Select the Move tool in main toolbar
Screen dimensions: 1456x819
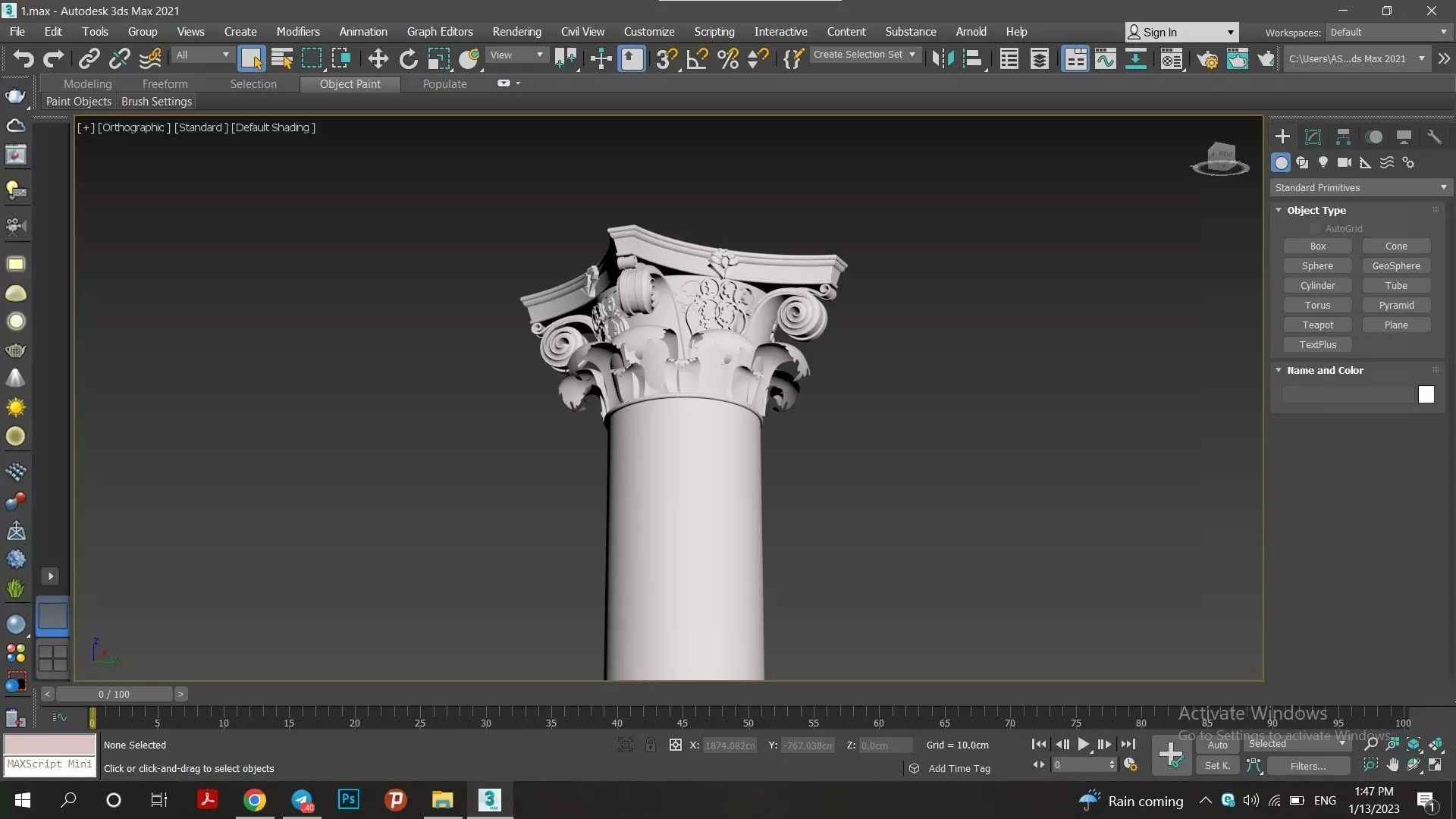378,58
